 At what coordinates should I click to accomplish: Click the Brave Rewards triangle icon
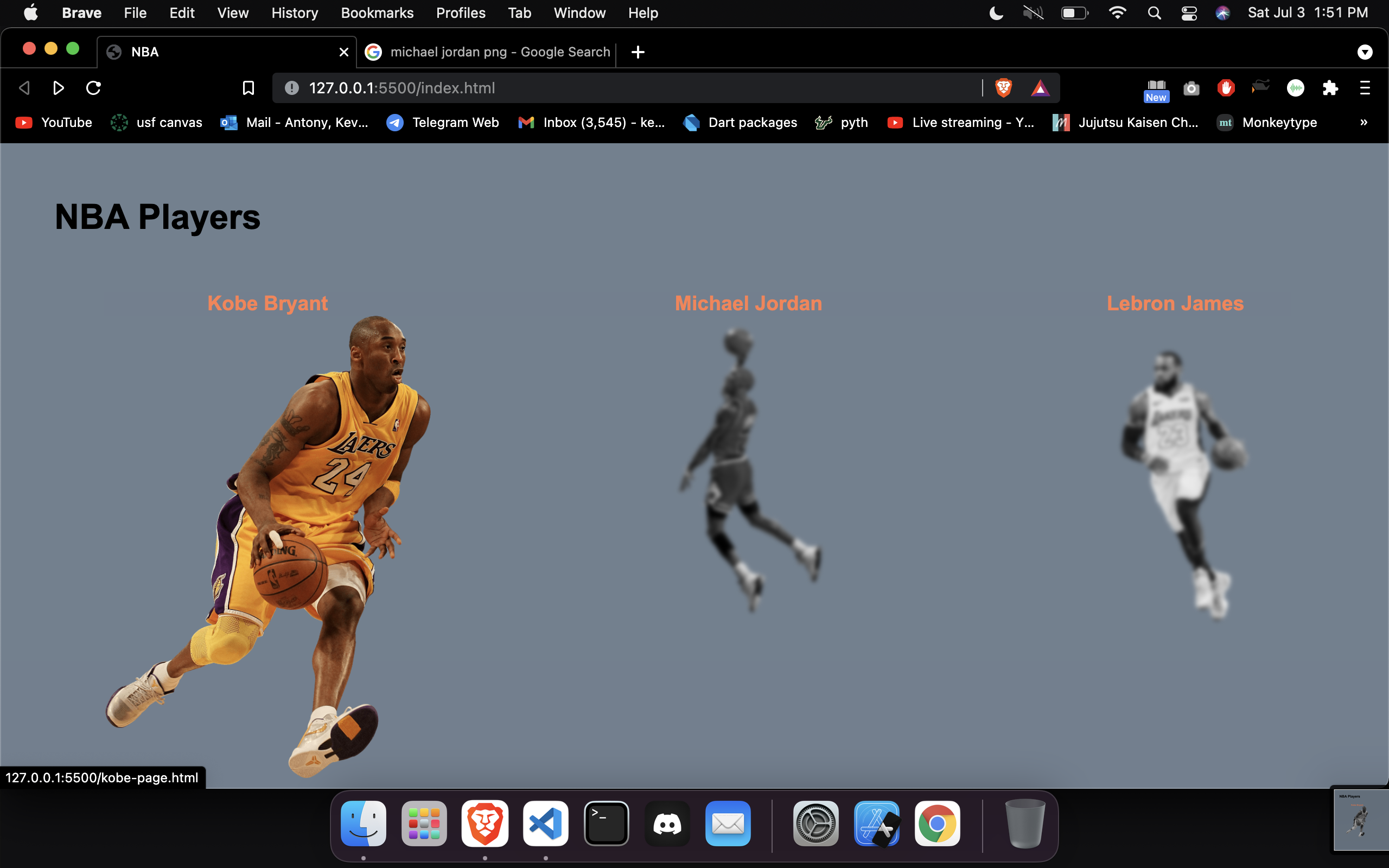1040,88
